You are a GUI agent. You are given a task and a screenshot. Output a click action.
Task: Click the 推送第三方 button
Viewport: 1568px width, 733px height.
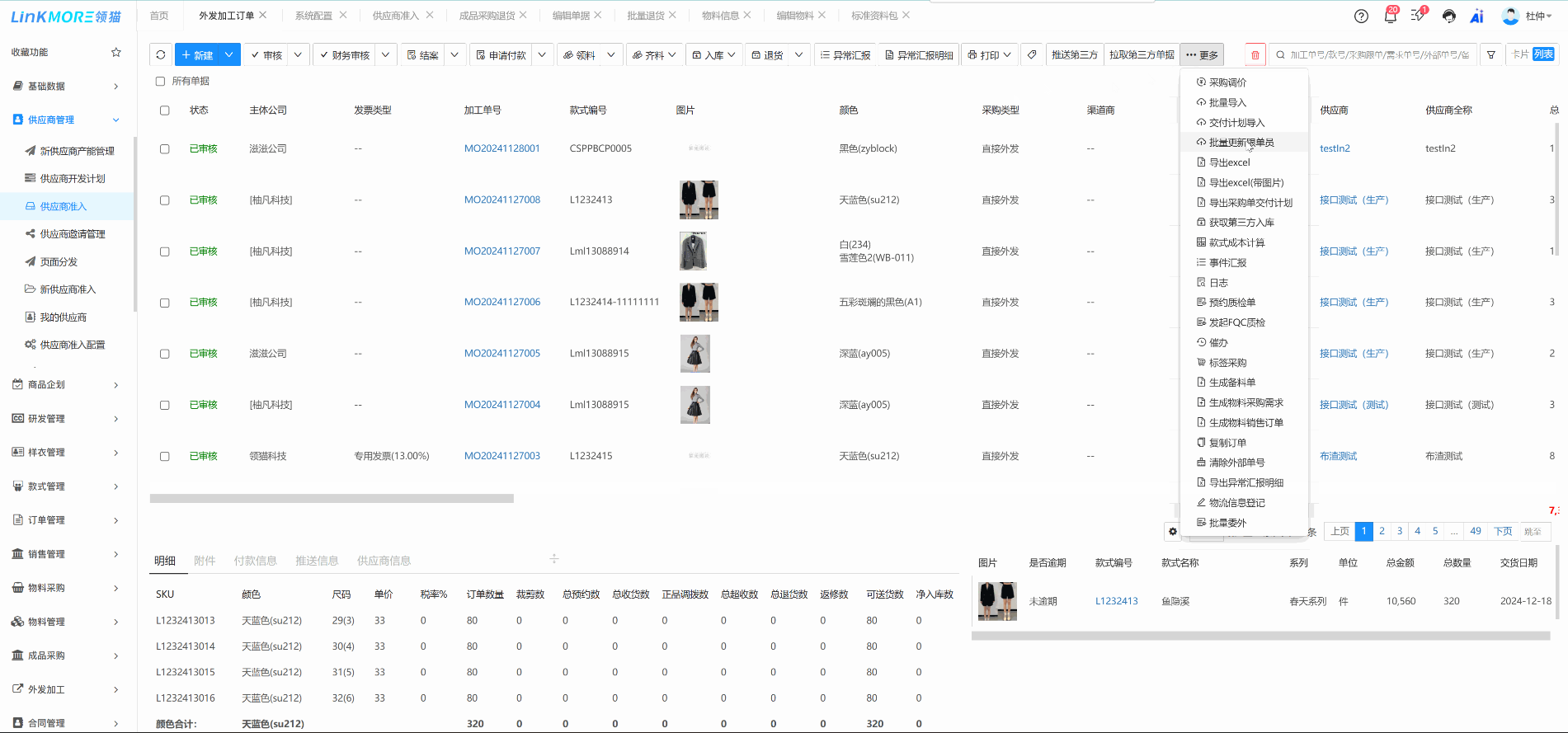[x=1074, y=54]
